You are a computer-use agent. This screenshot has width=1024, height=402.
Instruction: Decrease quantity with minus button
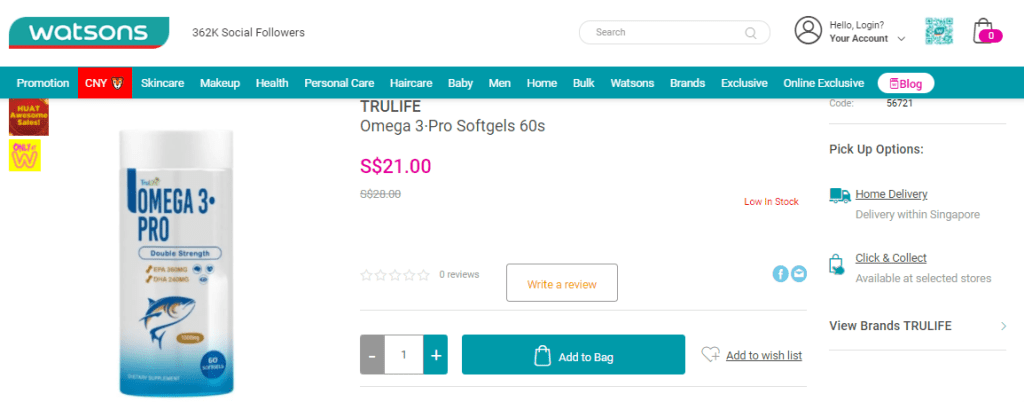click(x=372, y=355)
